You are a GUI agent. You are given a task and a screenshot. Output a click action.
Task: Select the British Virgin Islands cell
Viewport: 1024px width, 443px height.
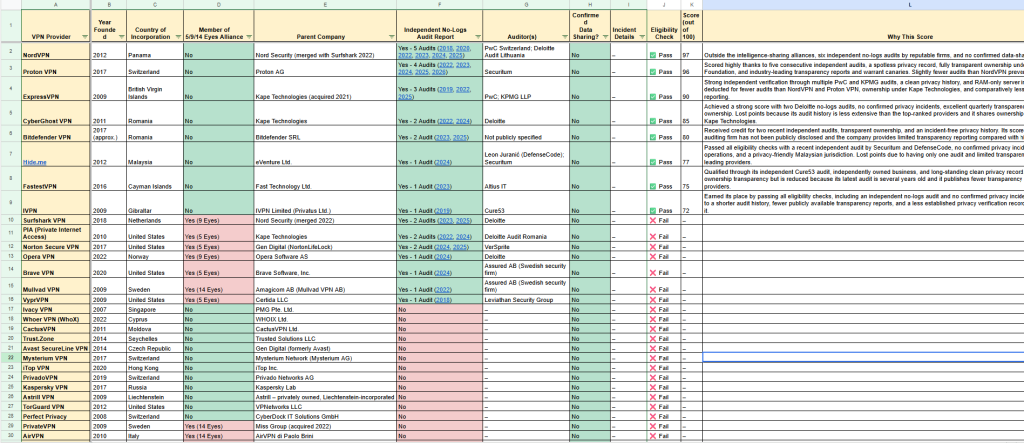155,88
